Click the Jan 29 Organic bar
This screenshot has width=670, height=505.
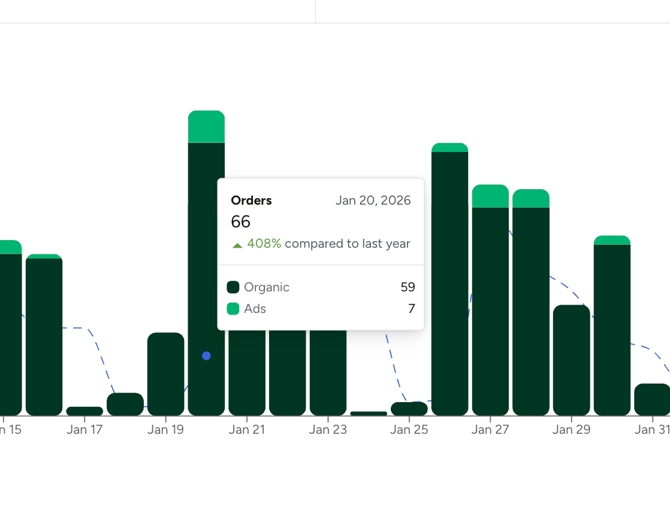click(x=571, y=360)
